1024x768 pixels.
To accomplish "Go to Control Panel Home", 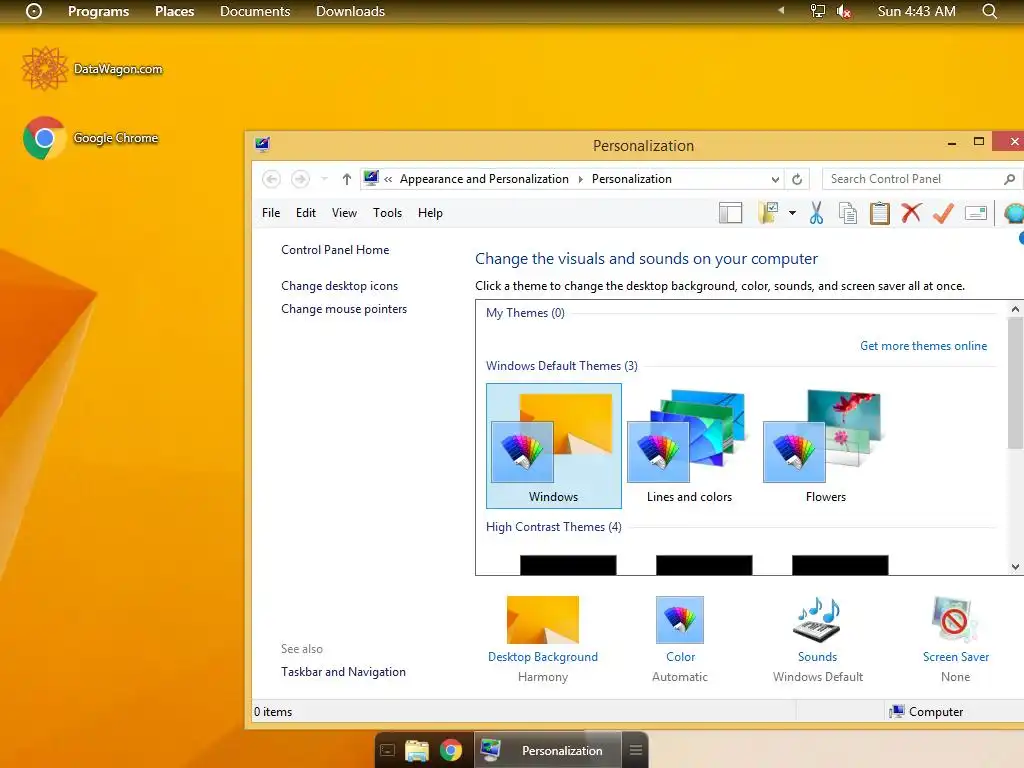I will click(x=335, y=249).
